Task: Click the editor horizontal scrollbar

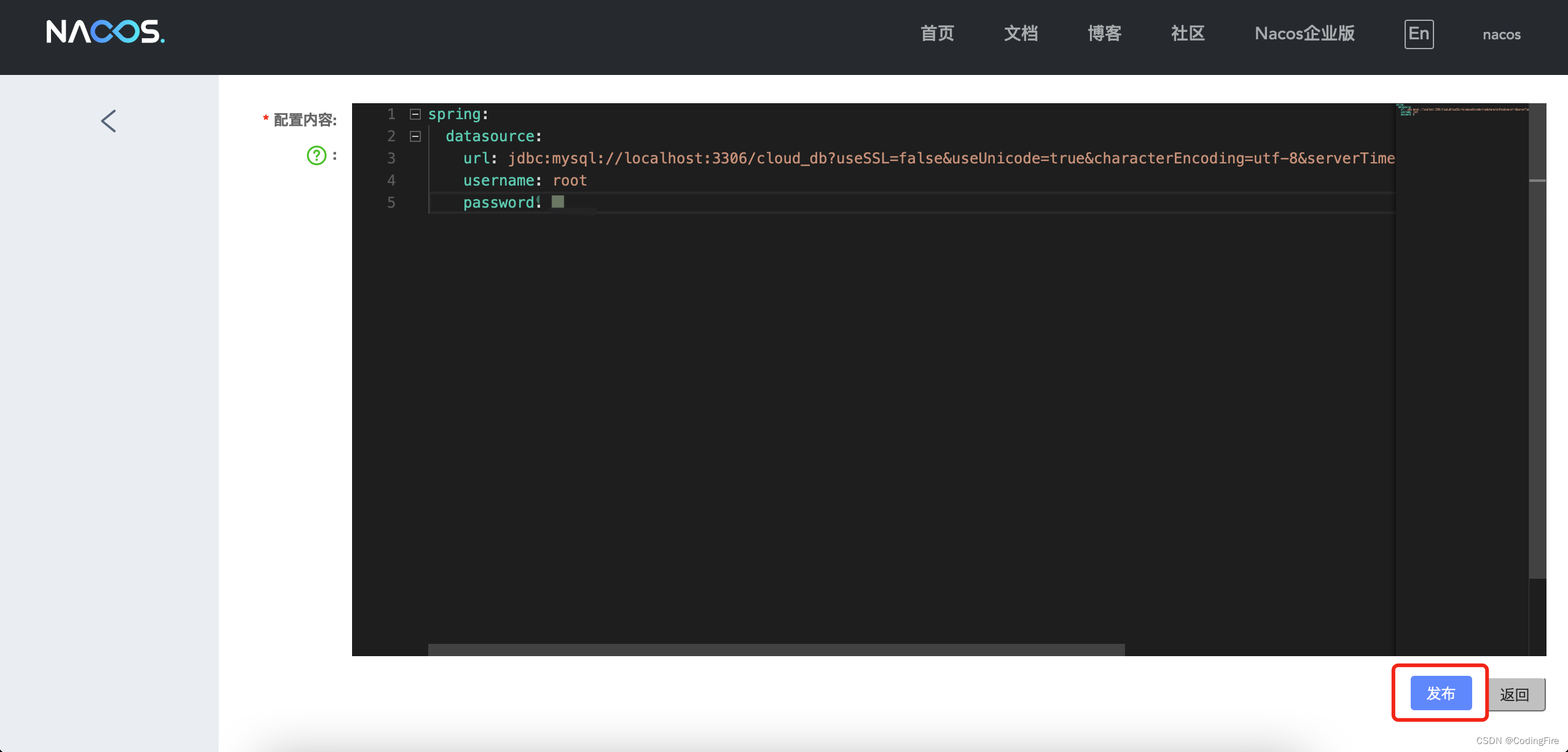Action: pos(776,650)
